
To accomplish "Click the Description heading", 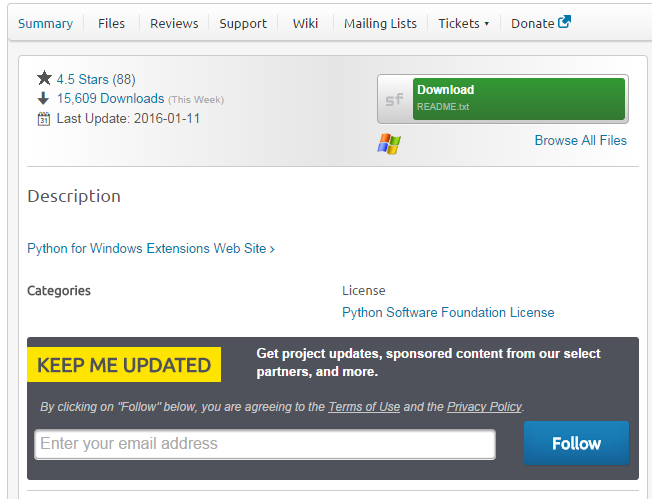I will coord(74,196).
